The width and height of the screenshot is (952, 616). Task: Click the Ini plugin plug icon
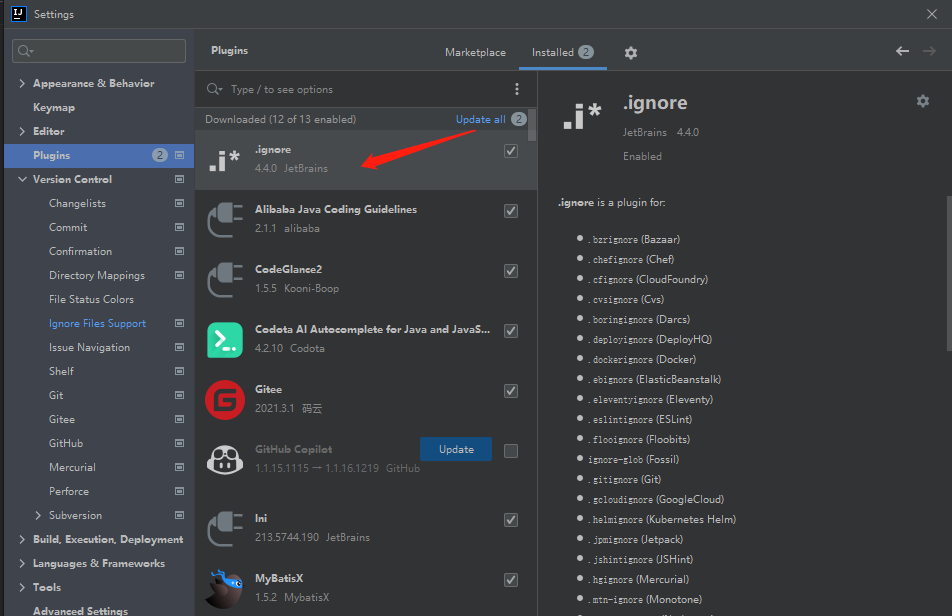pos(225,529)
